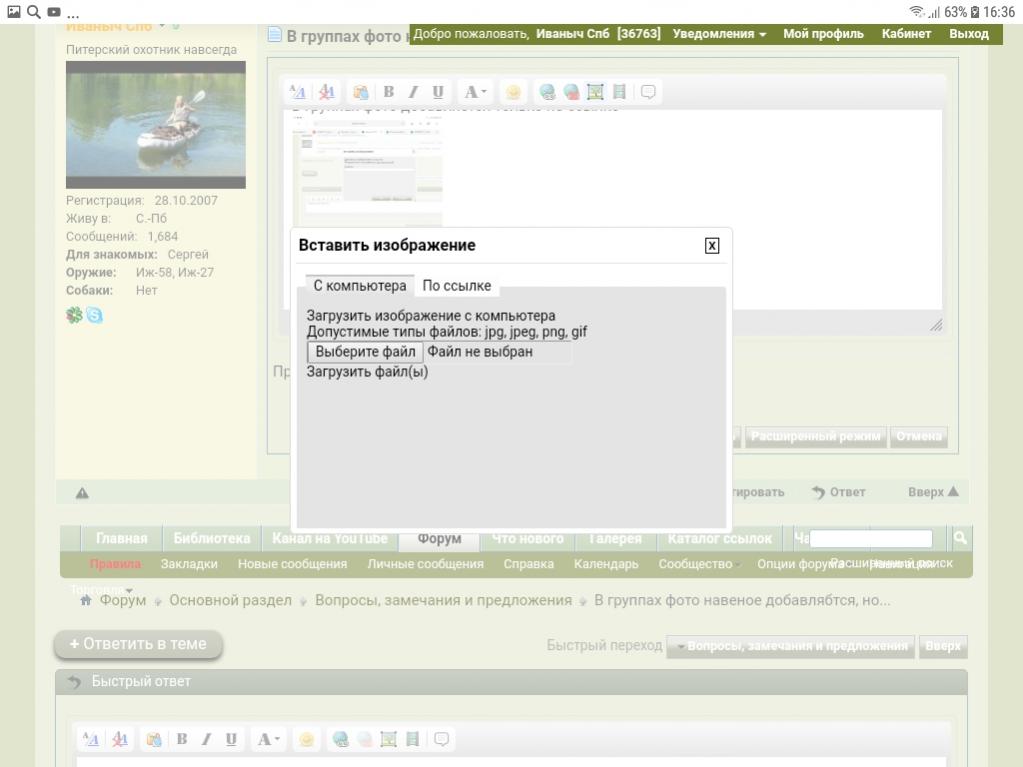Select the С компьютера tab
Image resolution: width=1023 pixels, height=767 pixels.
pyautogui.click(x=360, y=286)
